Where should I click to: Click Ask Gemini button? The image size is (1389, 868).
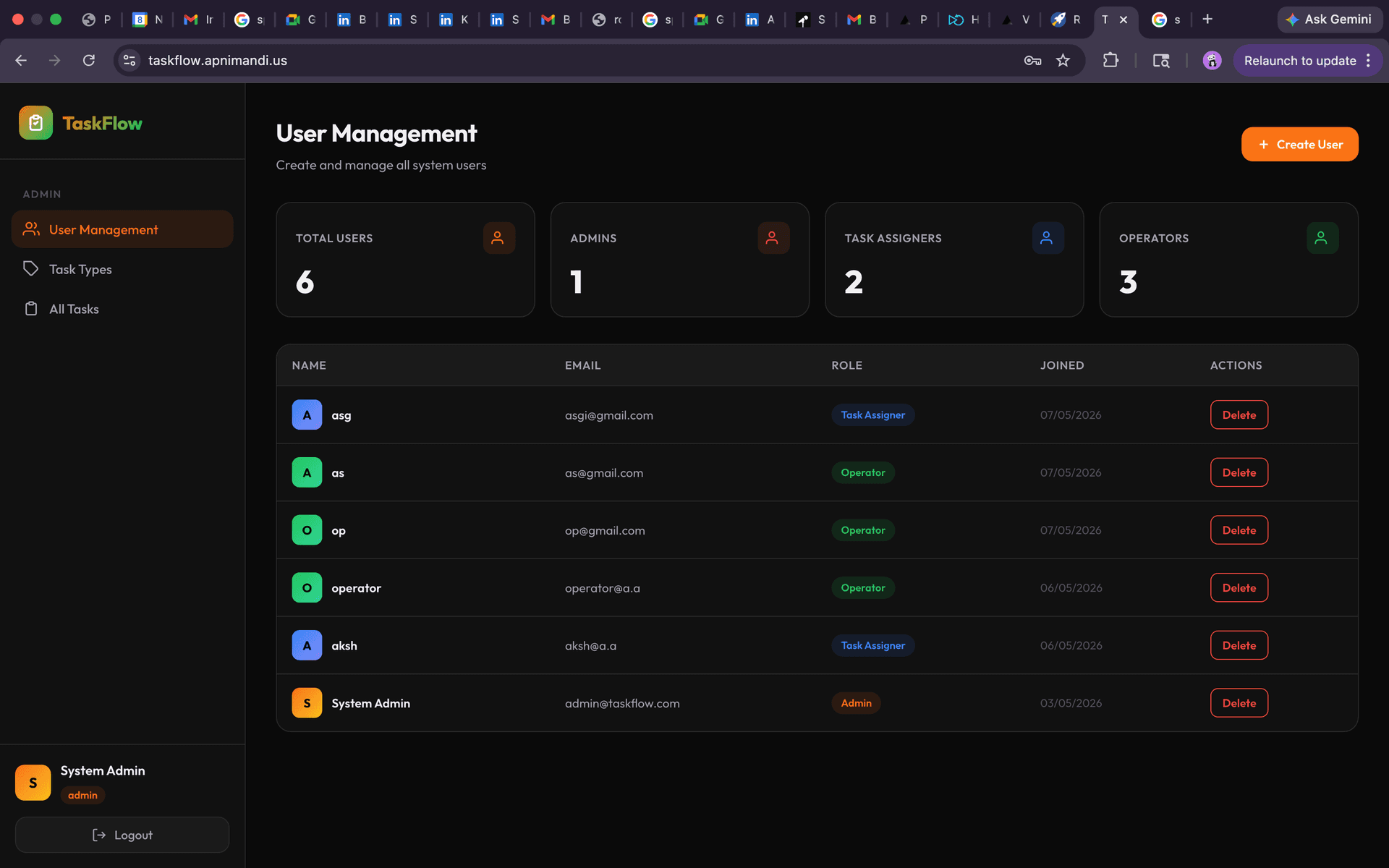(x=1329, y=20)
